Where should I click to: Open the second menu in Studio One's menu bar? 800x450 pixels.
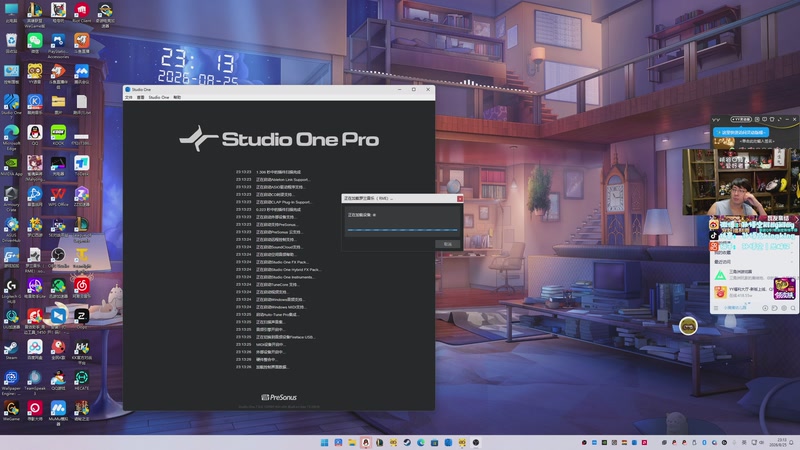(x=140, y=97)
